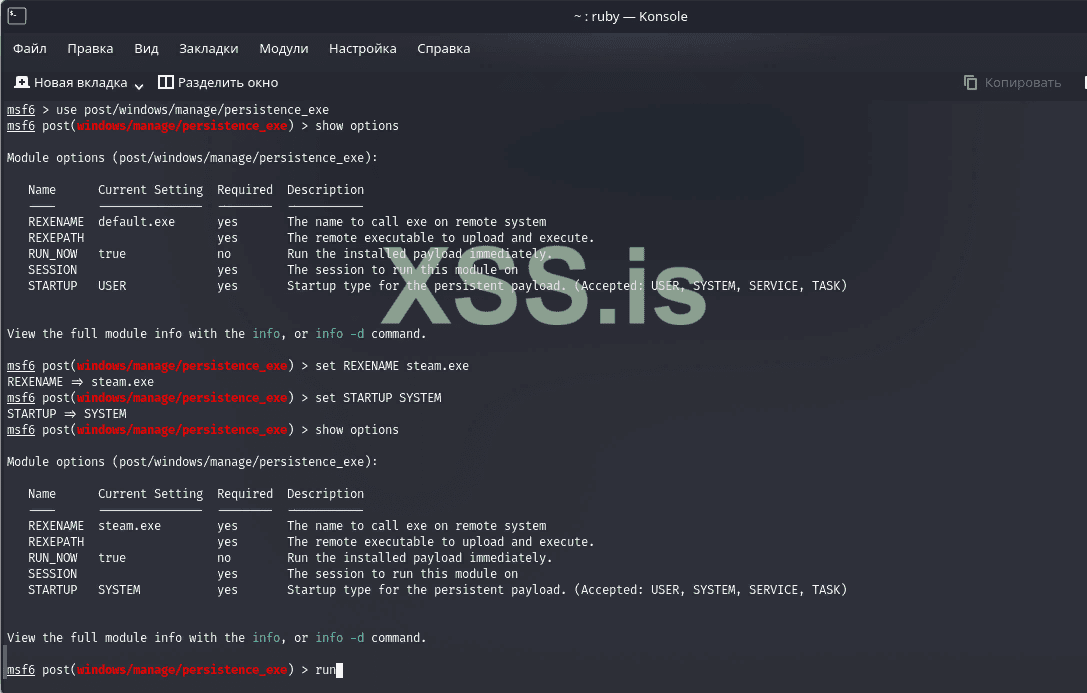Click 'The session to run this module on' in second table
This screenshot has width=1087, height=693.
point(402,574)
